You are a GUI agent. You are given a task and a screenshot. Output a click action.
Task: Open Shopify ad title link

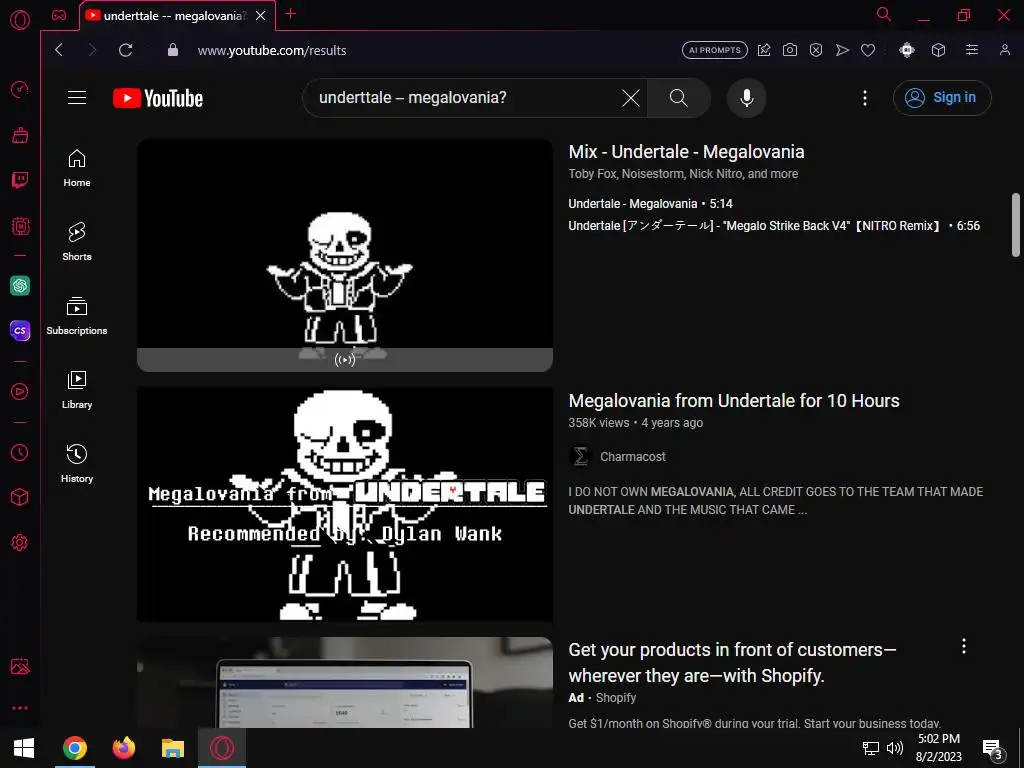[732, 662]
